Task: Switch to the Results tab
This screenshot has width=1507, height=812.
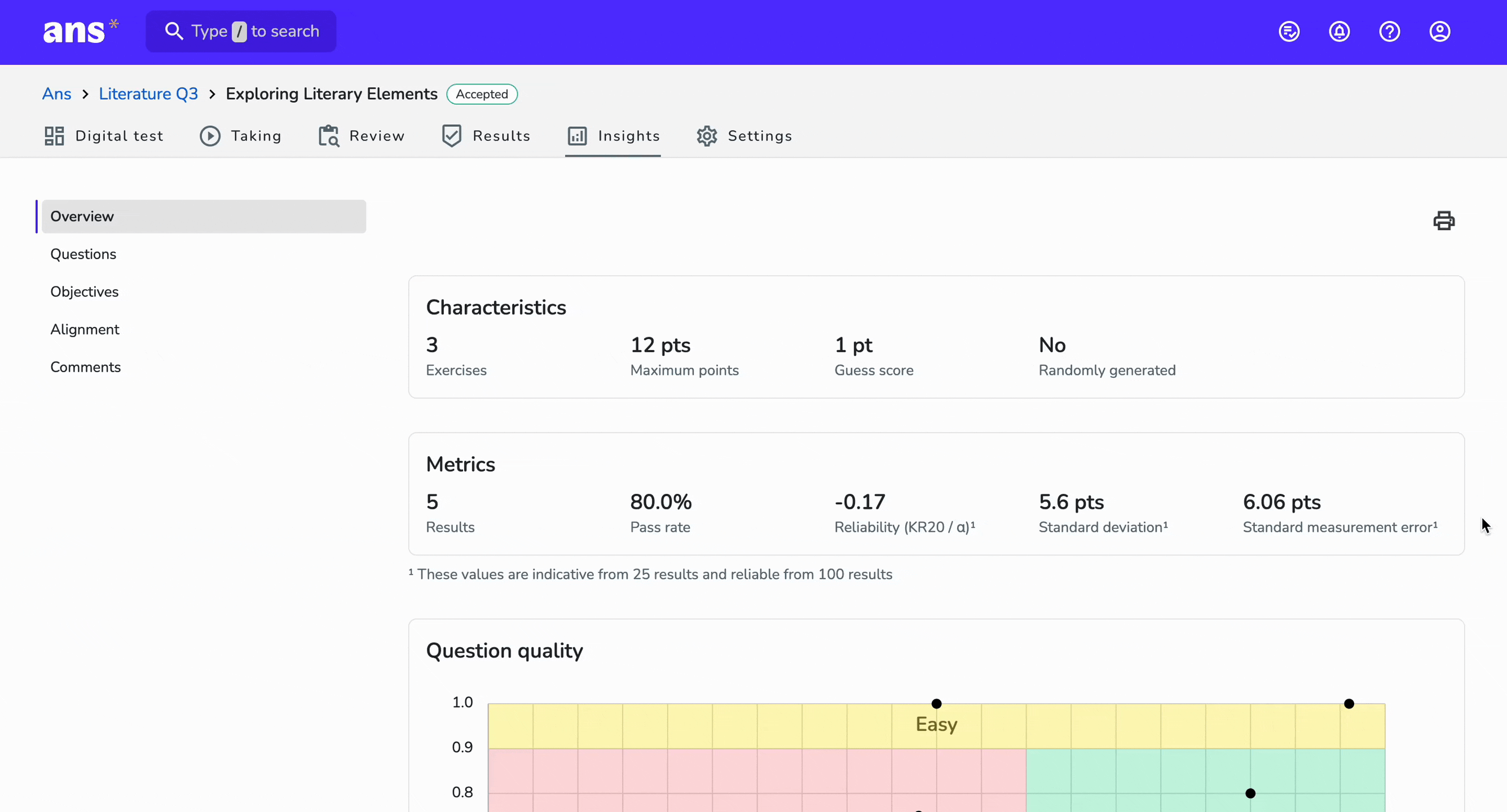Action: click(x=486, y=136)
